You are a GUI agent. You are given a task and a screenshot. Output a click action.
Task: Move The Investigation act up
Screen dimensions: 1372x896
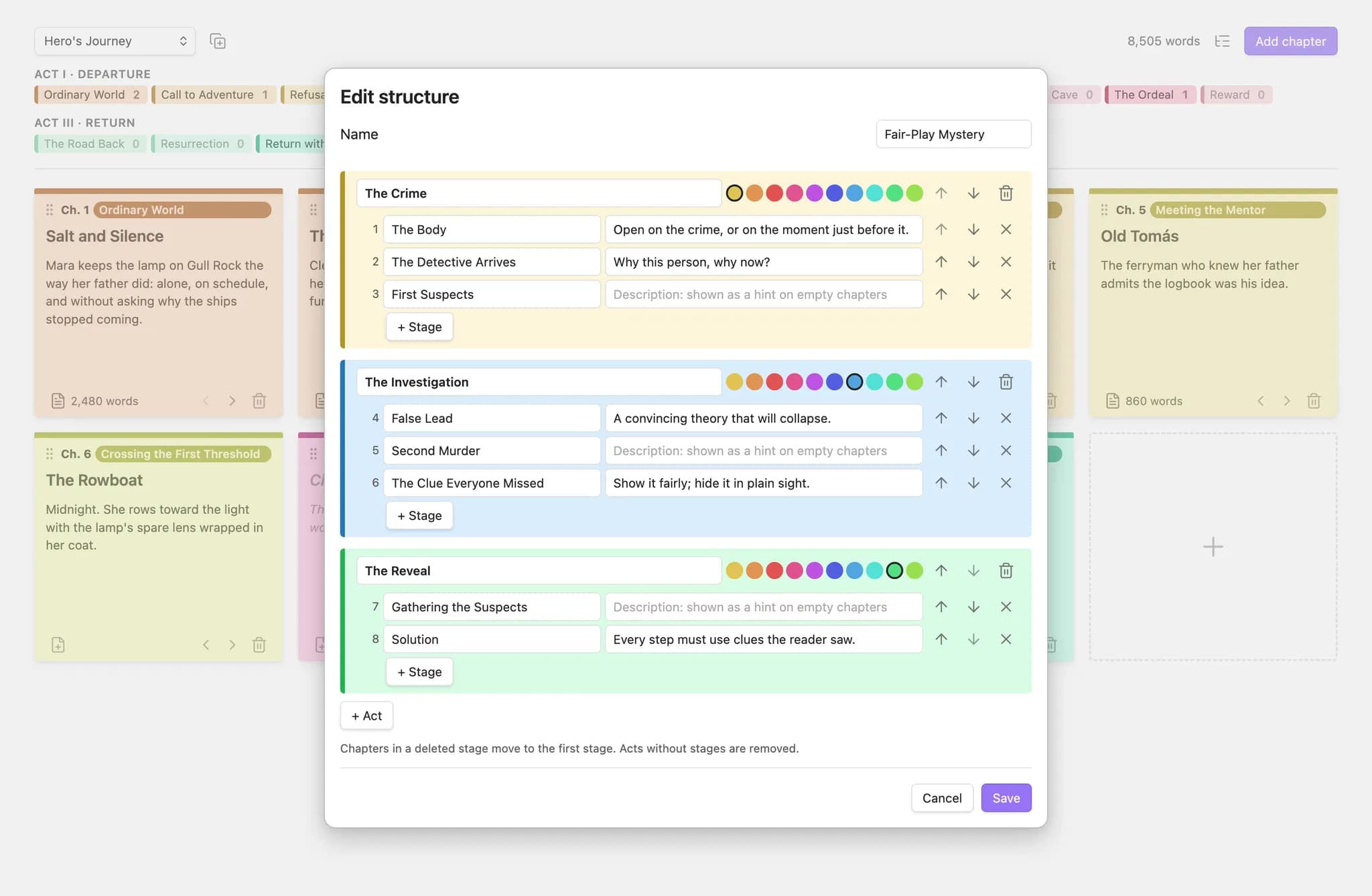941,382
